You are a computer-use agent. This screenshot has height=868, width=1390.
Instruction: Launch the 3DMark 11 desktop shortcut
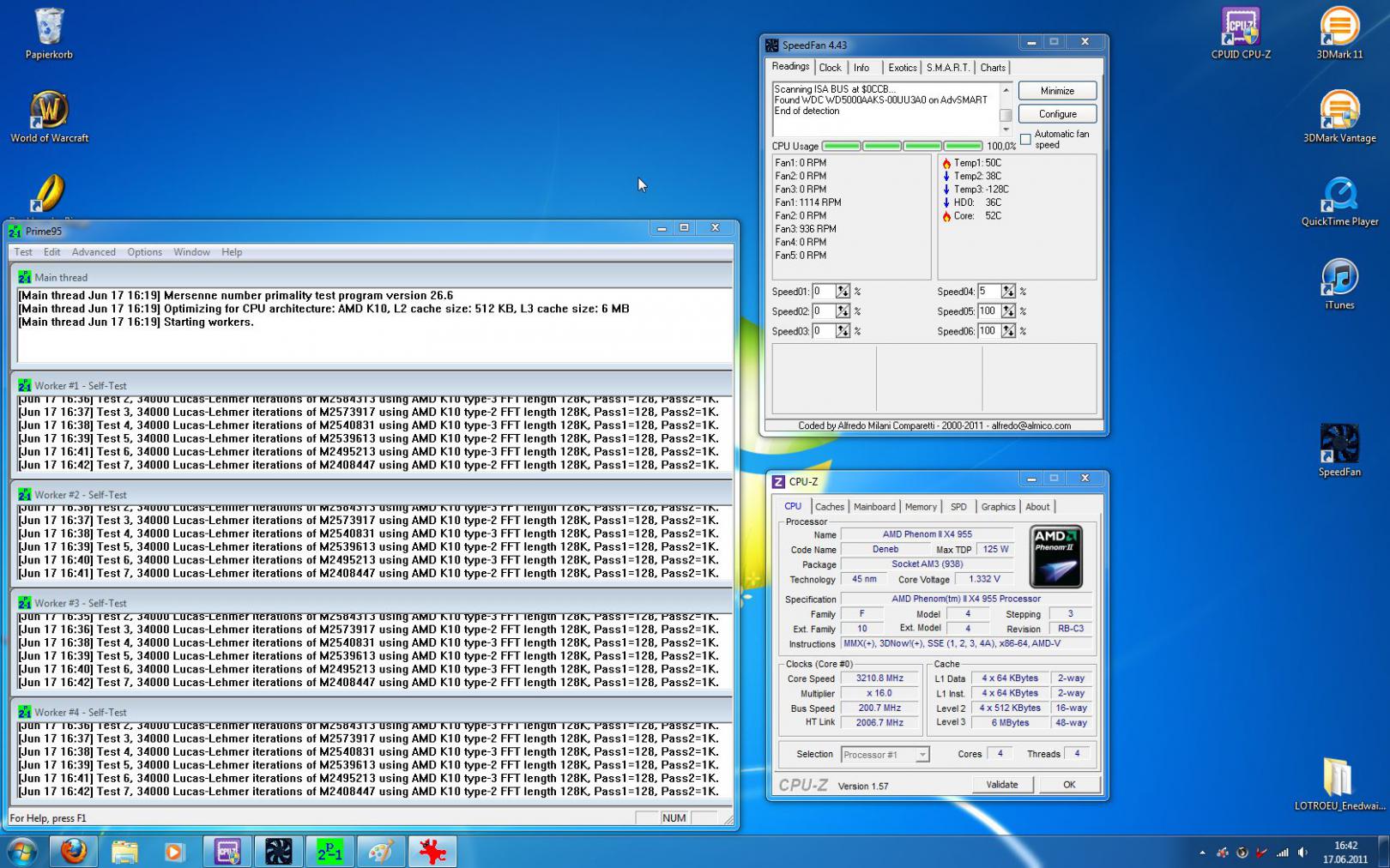click(1339, 33)
